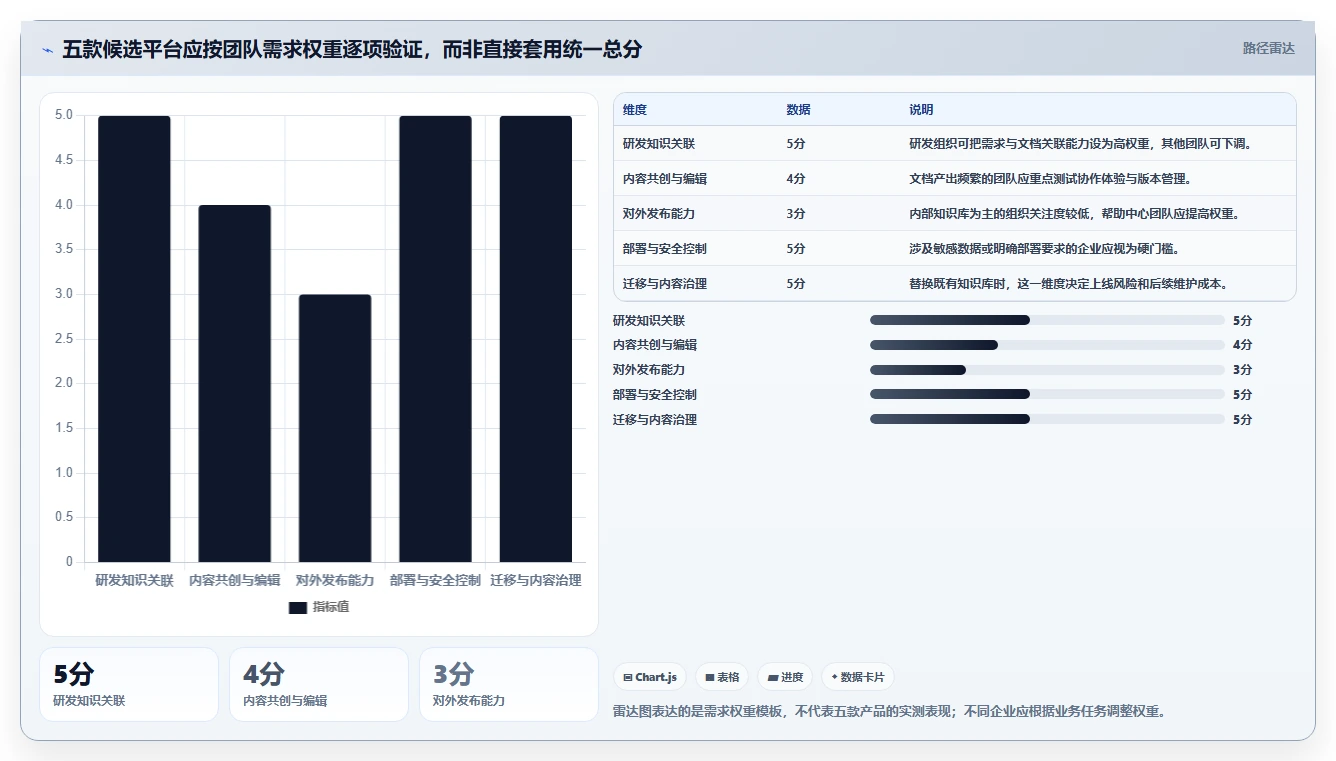Image resolution: width=1336 pixels, height=761 pixels.
Task: Click the footnote starting 雷达图表达的是需求权重模板
Action: click(x=889, y=712)
